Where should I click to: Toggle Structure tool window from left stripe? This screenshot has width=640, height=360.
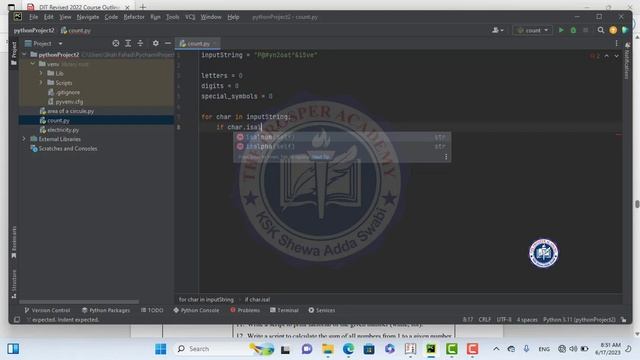click(14, 284)
